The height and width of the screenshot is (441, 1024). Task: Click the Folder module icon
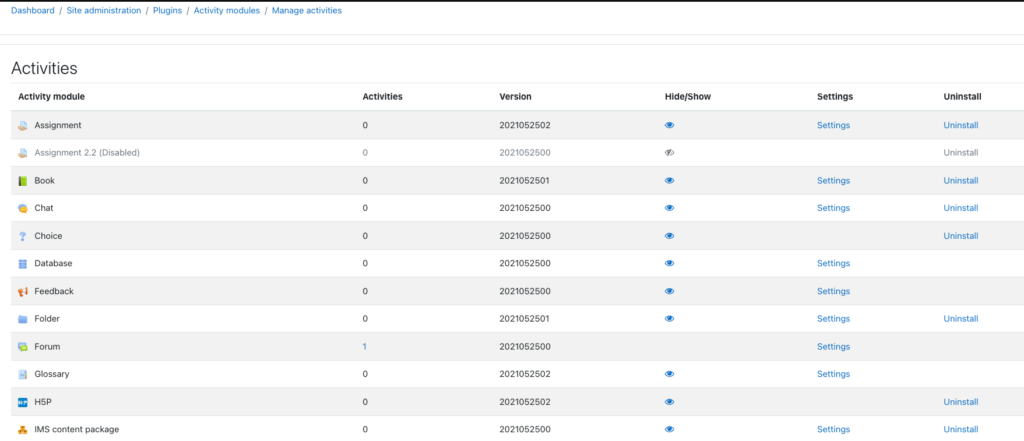[x=22, y=319]
